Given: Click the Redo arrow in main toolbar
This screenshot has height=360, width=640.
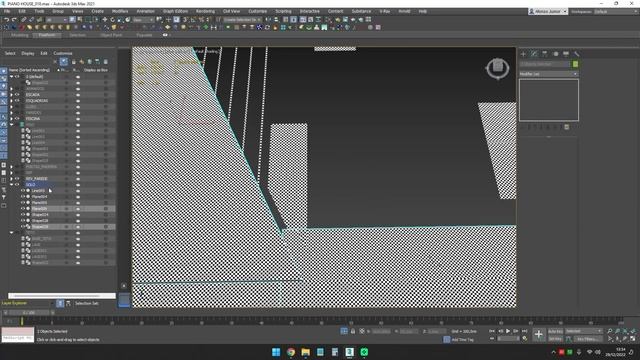Looking at the screenshot, I should 14,19.
